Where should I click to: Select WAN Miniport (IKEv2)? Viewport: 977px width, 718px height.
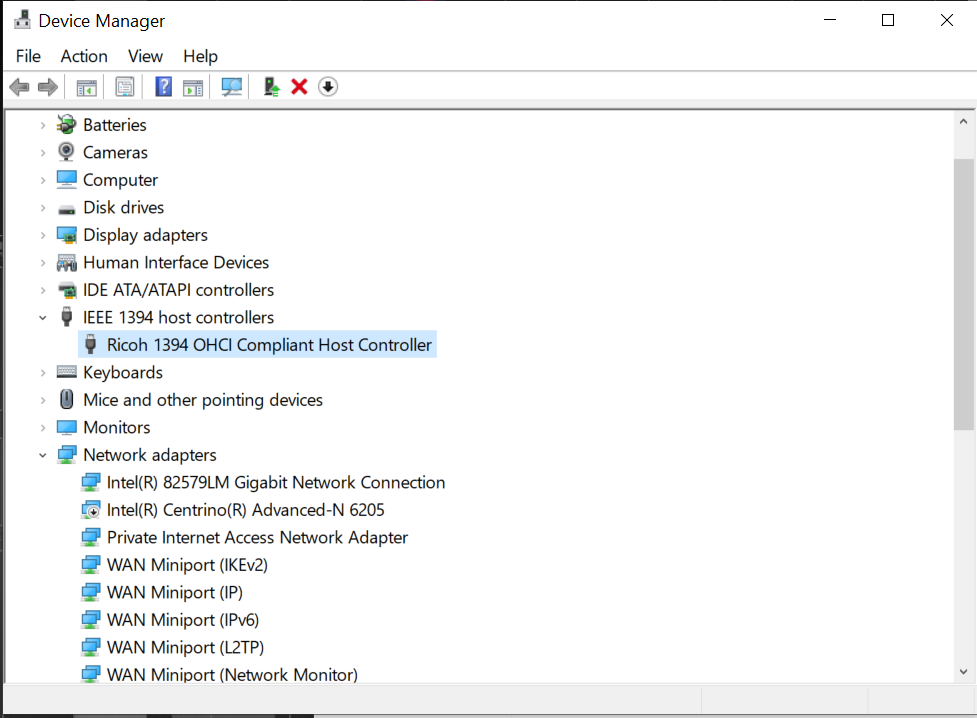pos(187,565)
